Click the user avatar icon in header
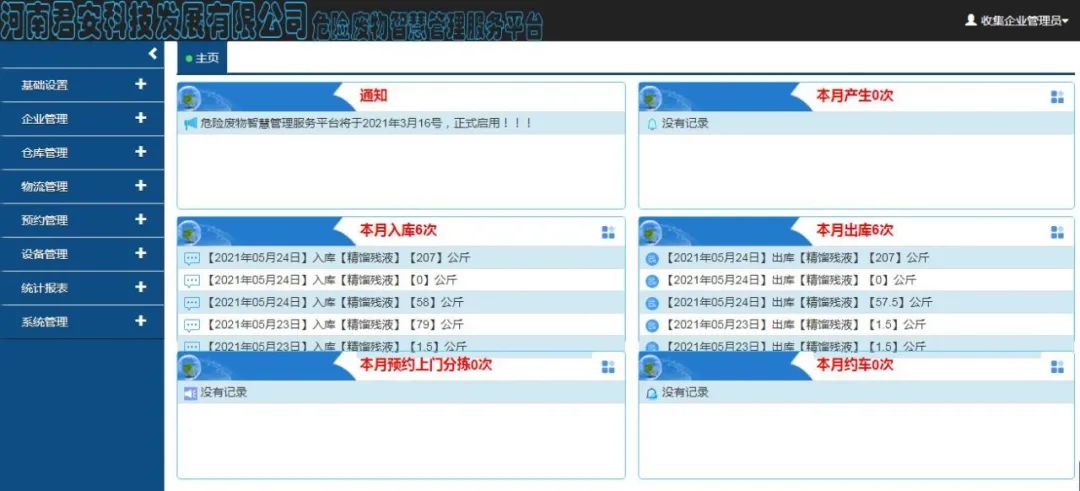The image size is (1080, 491). 971,20
